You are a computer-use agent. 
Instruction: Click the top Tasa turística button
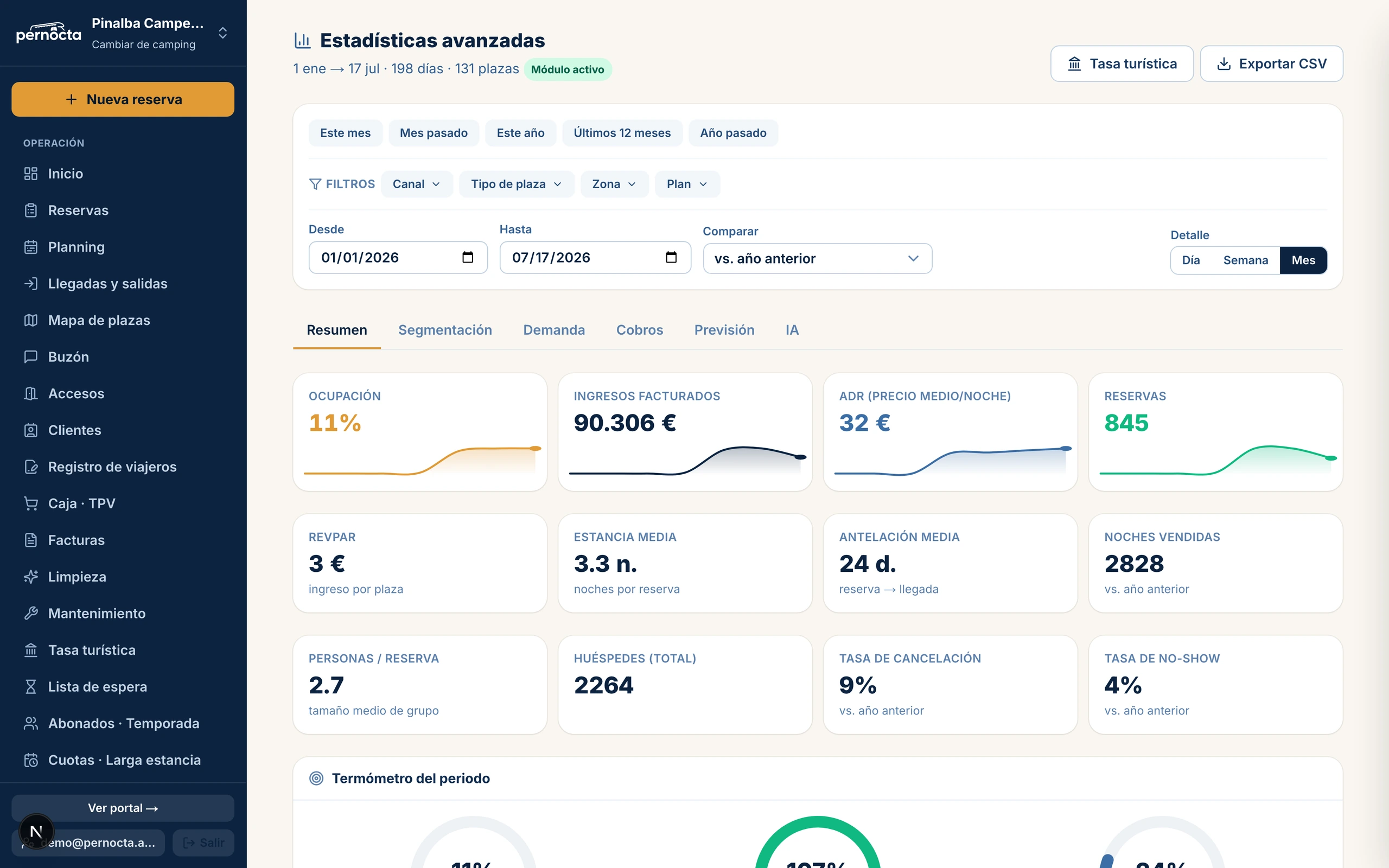point(1122,63)
